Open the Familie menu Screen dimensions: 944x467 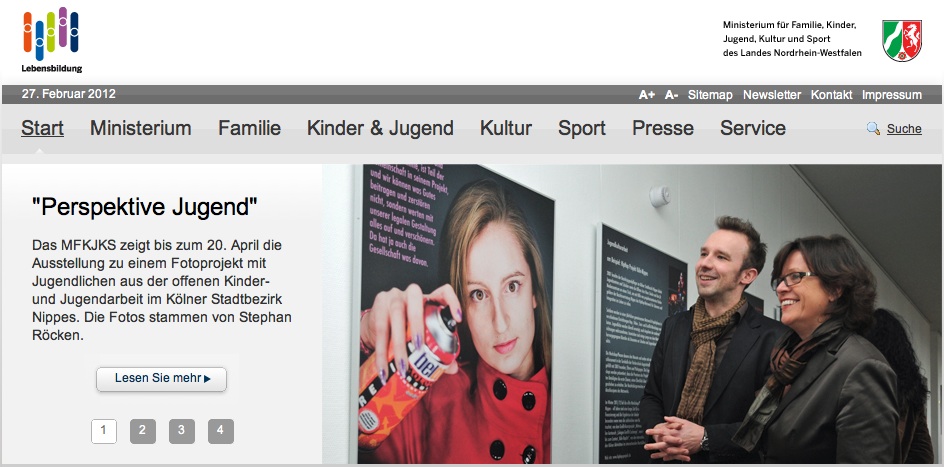[249, 128]
